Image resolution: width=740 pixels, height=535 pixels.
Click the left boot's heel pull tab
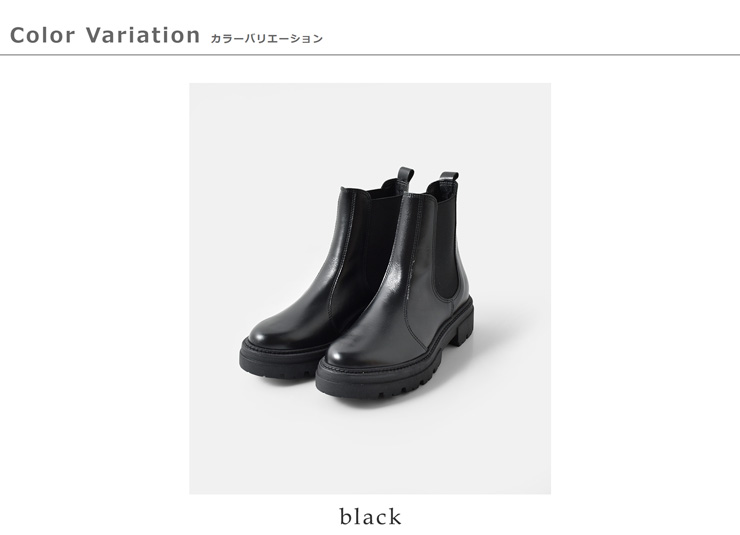click(x=405, y=178)
